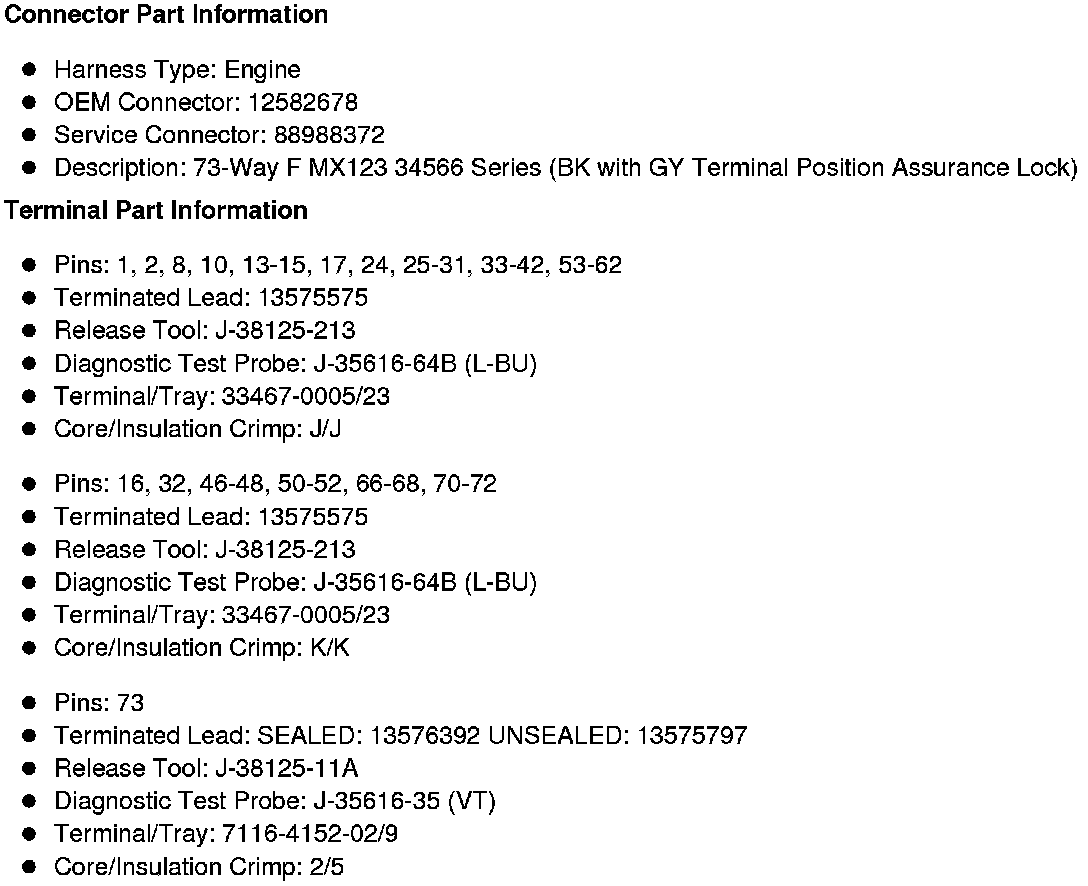This screenshot has width=1088, height=886.
Task: Click the pins list starting with 16, 32
Action: pyautogui.click(x=275, y=484)
